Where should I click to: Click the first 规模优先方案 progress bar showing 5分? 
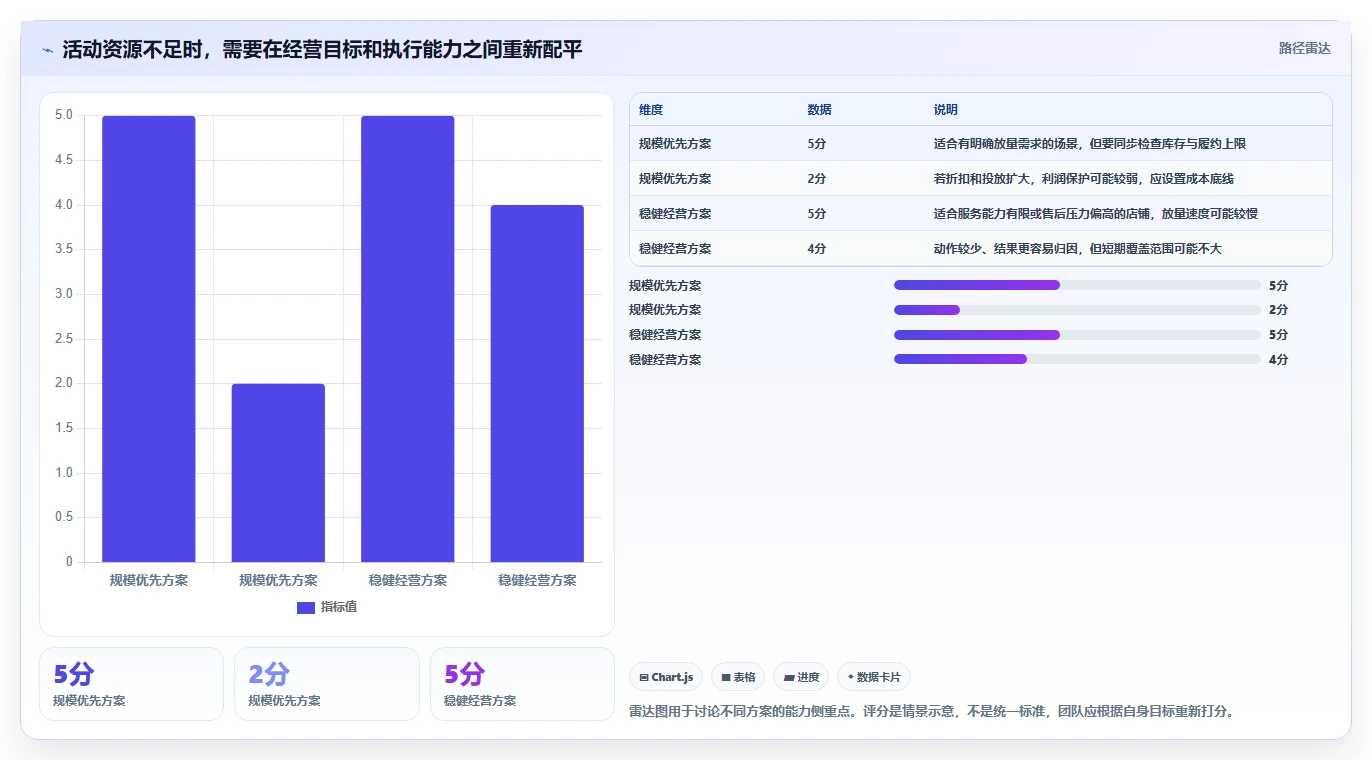tap(1077, 285)
